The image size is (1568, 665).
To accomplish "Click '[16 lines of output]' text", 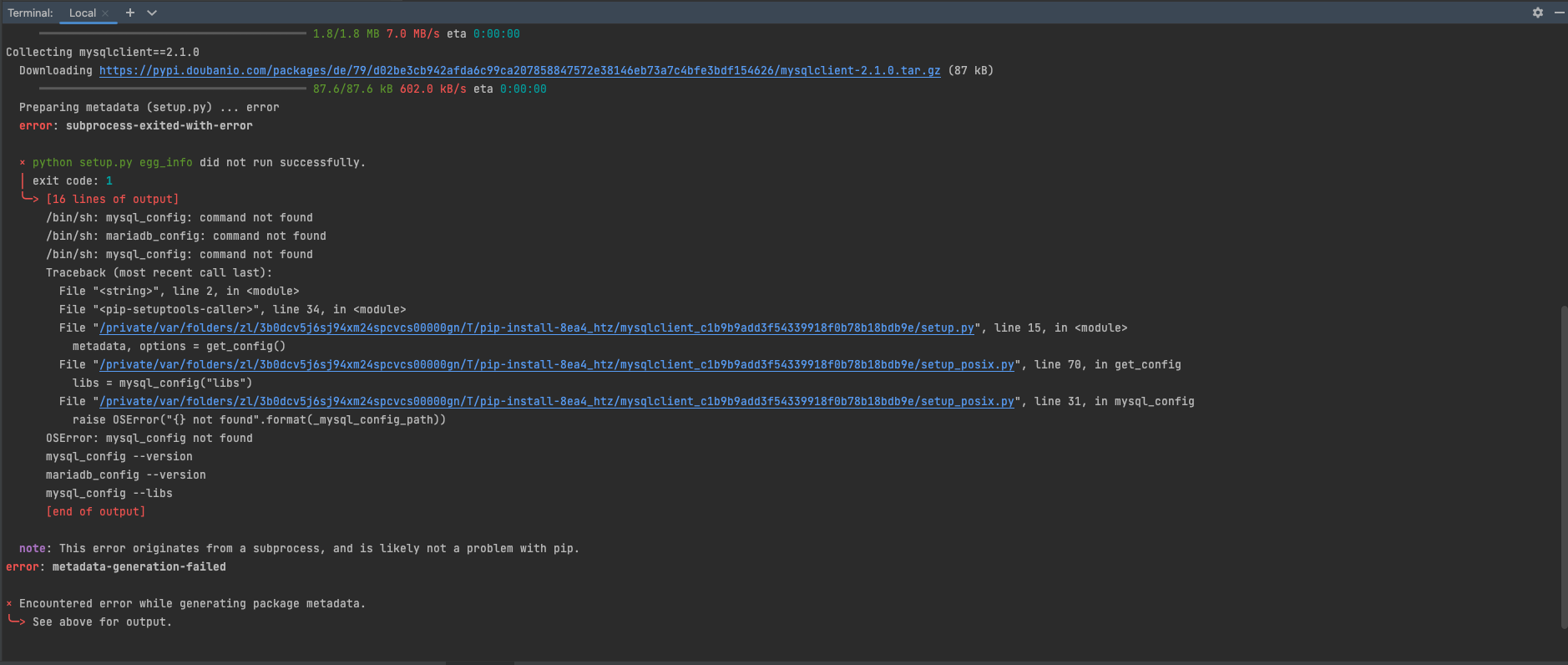I will pos(113,199).
